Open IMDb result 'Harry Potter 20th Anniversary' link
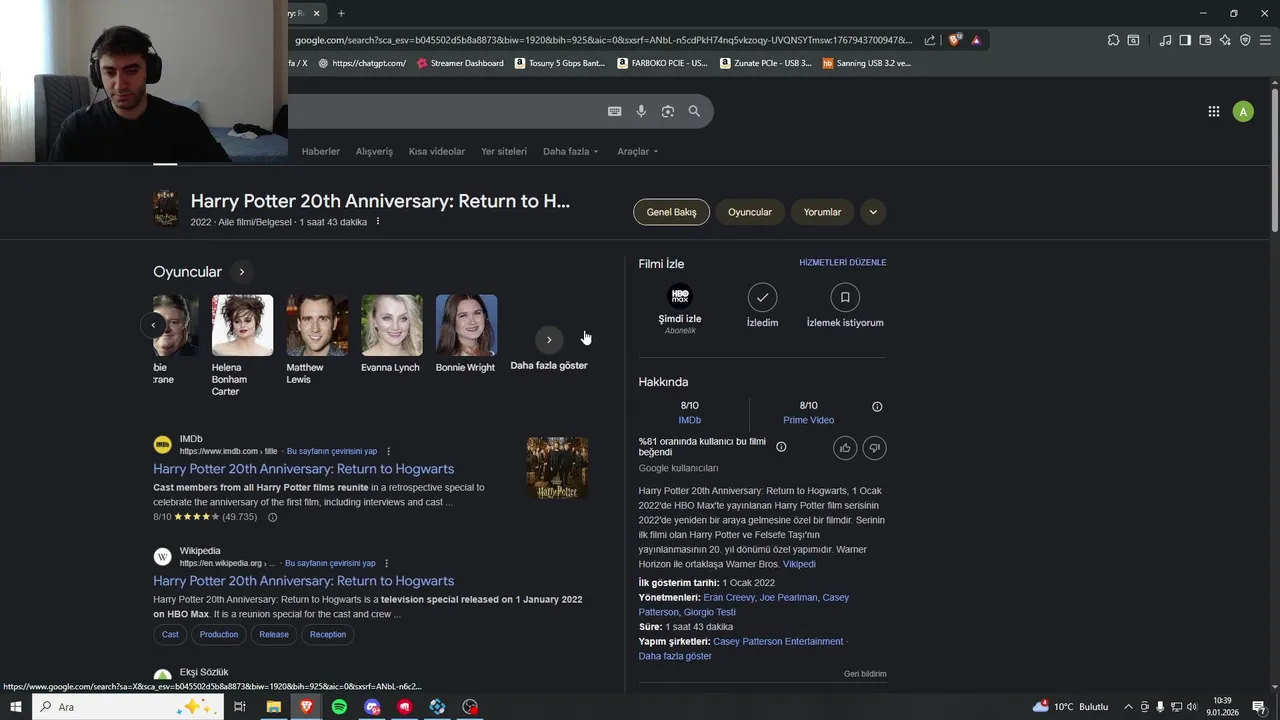The width and height of the screenshot is (1280, 720). 303,468
